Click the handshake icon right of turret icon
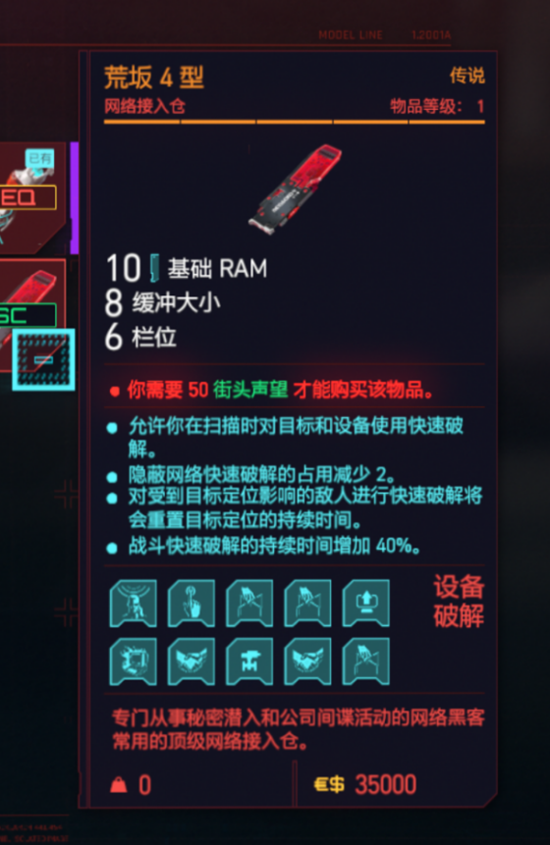This screenshot has width=550, height=845. tap(308, 661)
